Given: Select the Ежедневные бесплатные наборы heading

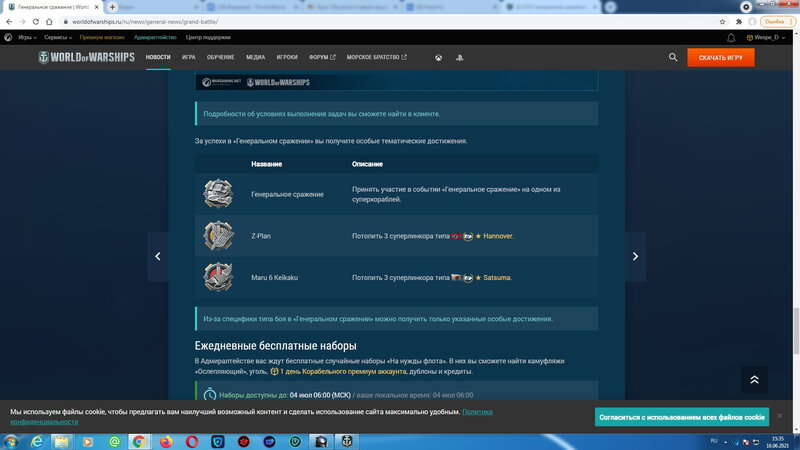Looking at the screenshot, I should [276, 345].
